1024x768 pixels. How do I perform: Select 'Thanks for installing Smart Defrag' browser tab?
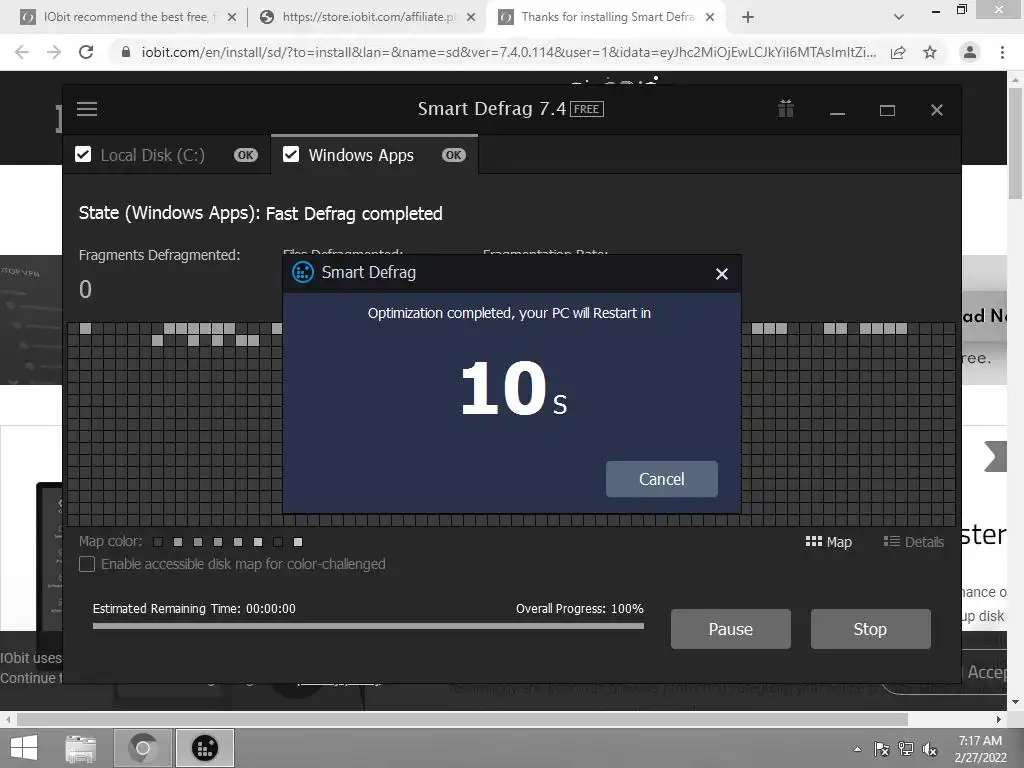[604, 17]
